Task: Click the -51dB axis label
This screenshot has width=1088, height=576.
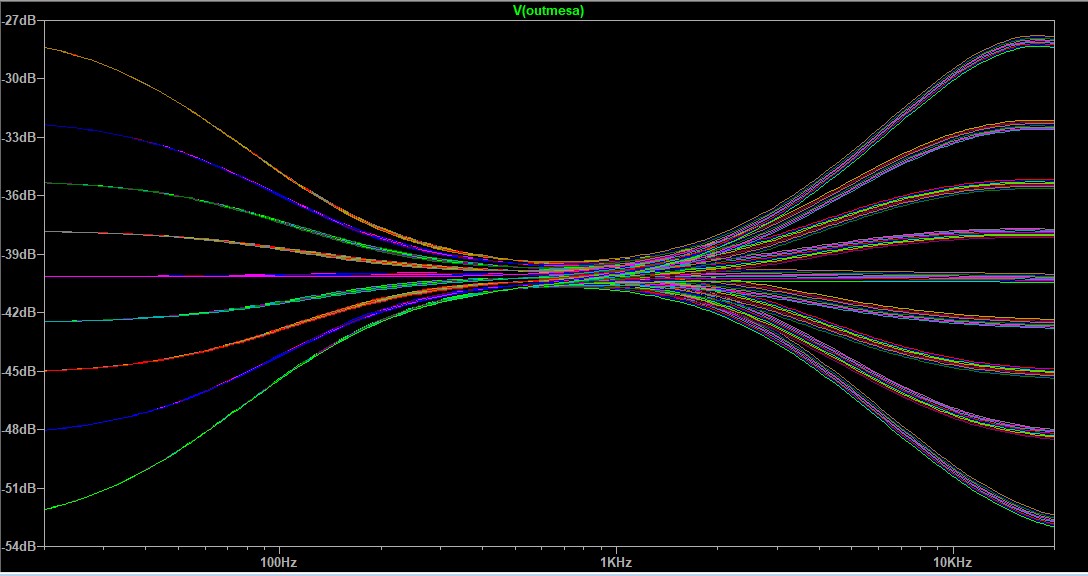Action: (x=19, y=489)
